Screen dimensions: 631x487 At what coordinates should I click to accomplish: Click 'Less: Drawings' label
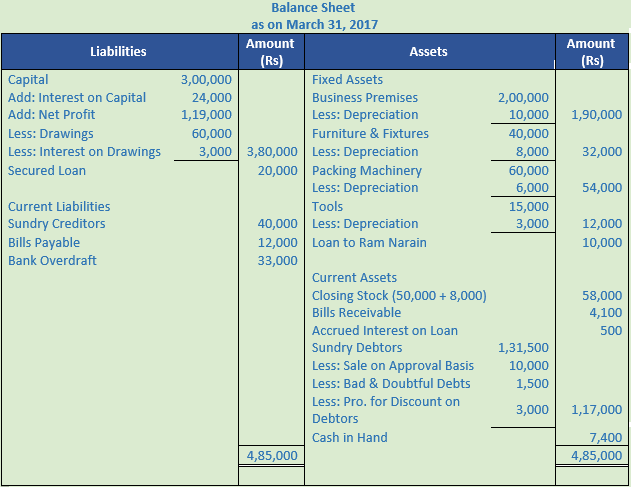point(51,134)
